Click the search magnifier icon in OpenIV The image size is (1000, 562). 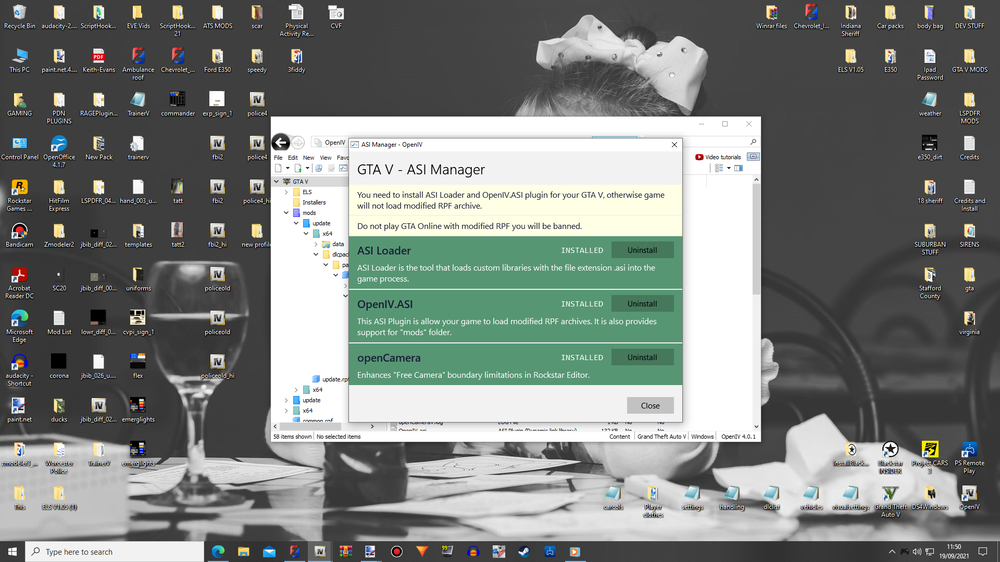coord(753,142)
